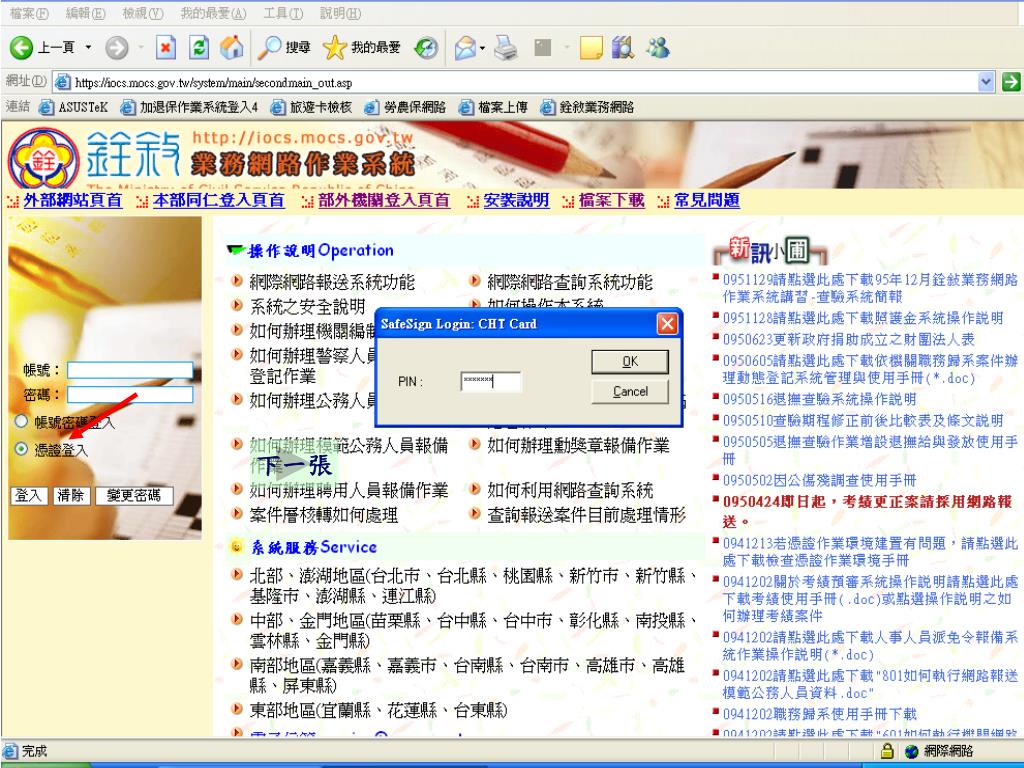Open the Research books icon
Viewport: 1024px width, 768px height.
pos(622,48)
